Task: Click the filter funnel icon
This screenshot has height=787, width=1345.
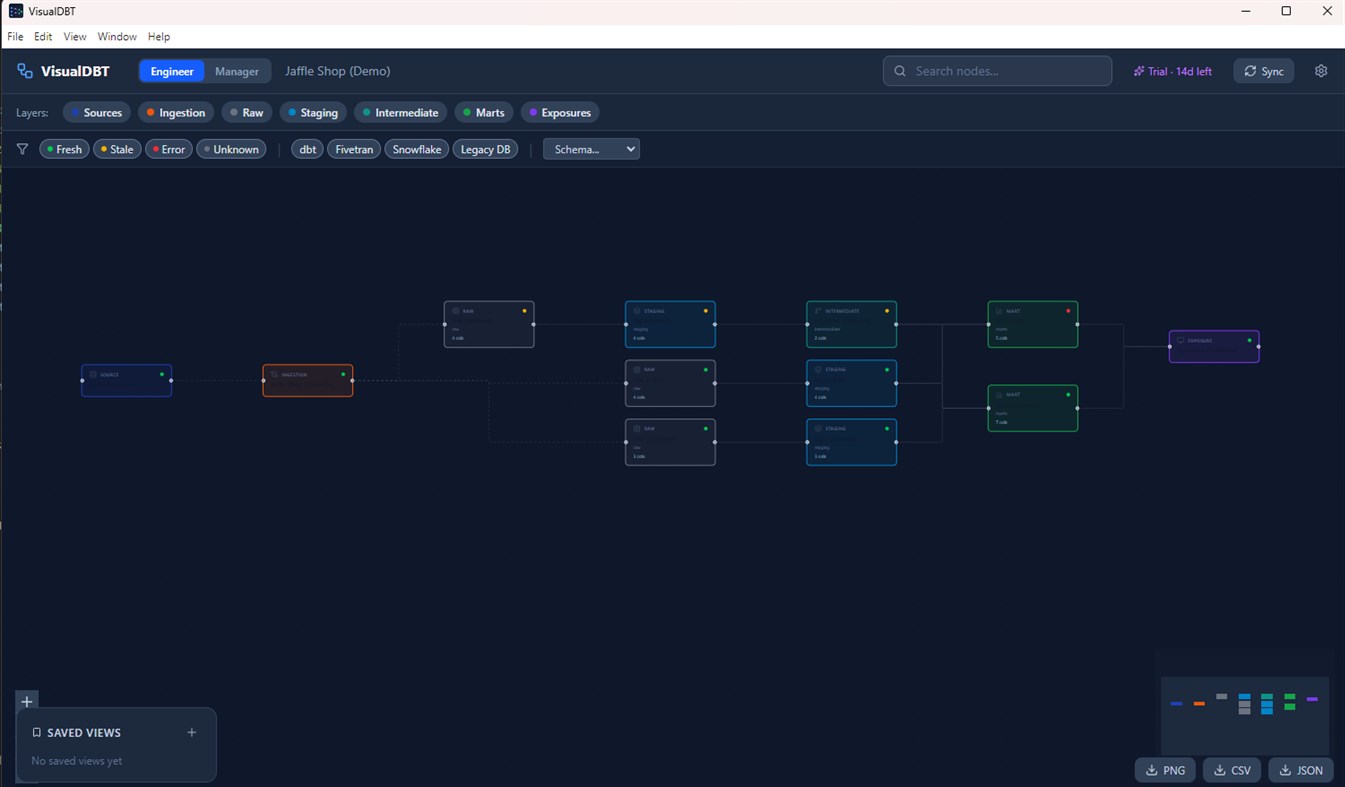Action: click(x=22, y=149)
